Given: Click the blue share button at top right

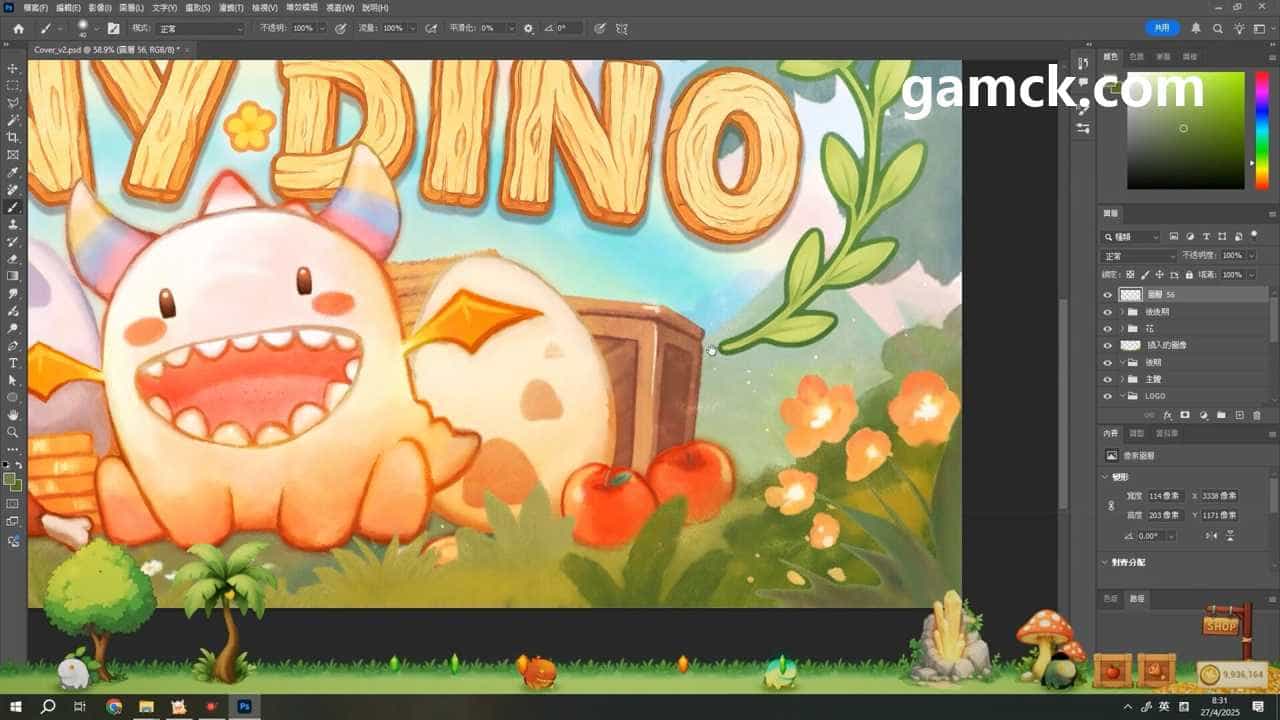Looking at the screenshot, I should click(x=1162, y=28).
